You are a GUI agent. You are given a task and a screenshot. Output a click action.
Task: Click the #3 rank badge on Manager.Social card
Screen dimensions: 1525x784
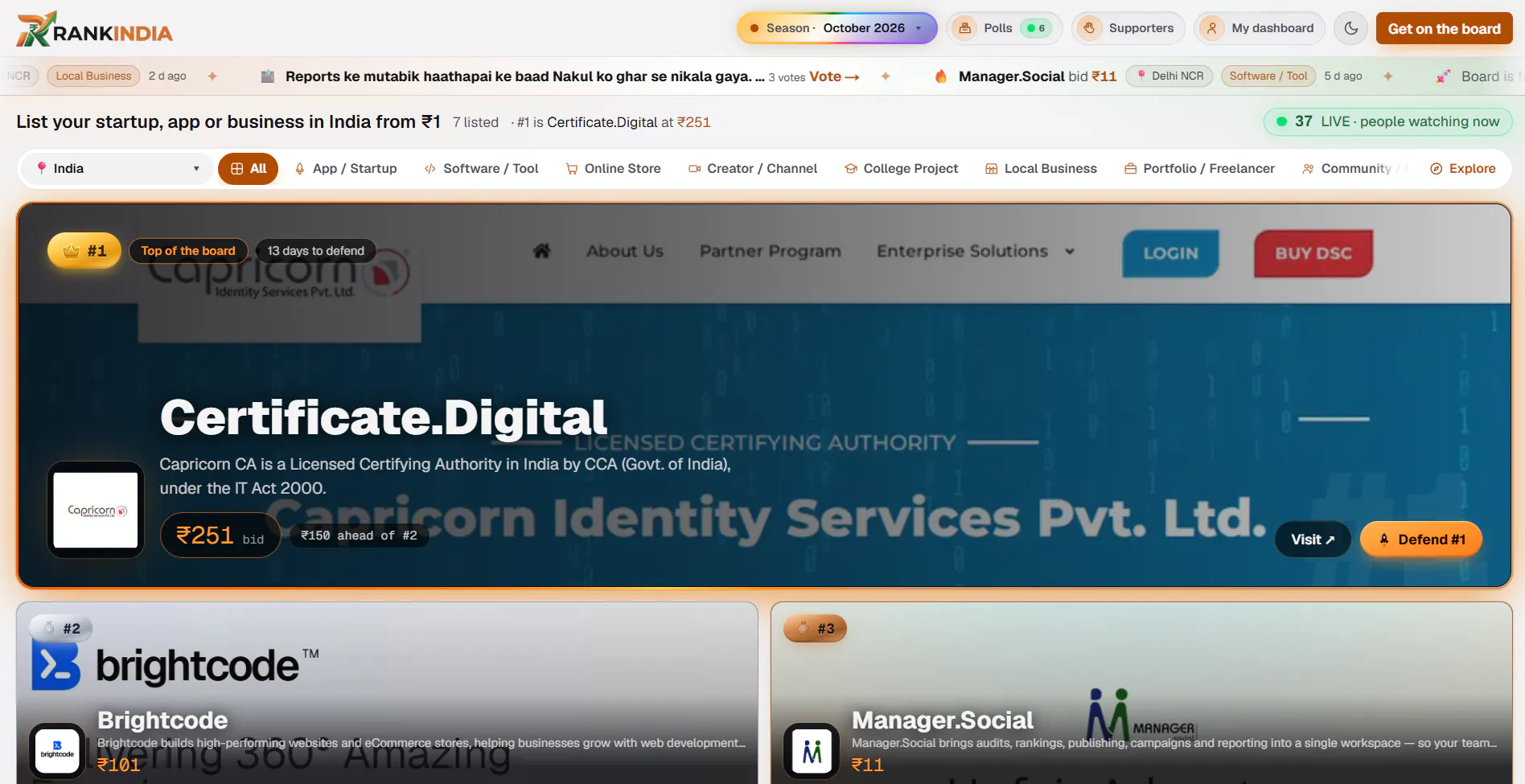coord(816,629)
